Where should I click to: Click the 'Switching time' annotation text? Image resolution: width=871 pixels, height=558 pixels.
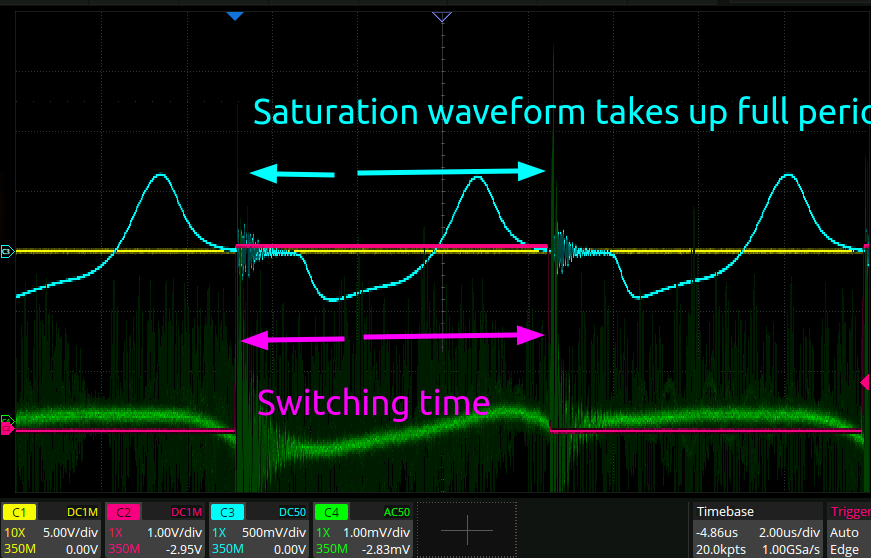click(x=373, y=403)
